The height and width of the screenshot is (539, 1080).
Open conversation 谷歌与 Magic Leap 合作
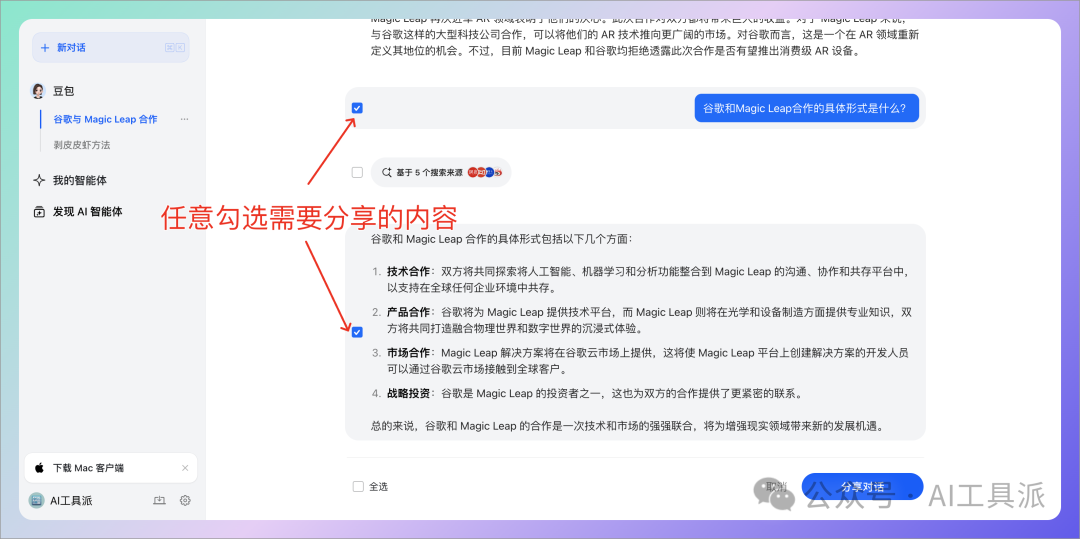click(105, 119)
